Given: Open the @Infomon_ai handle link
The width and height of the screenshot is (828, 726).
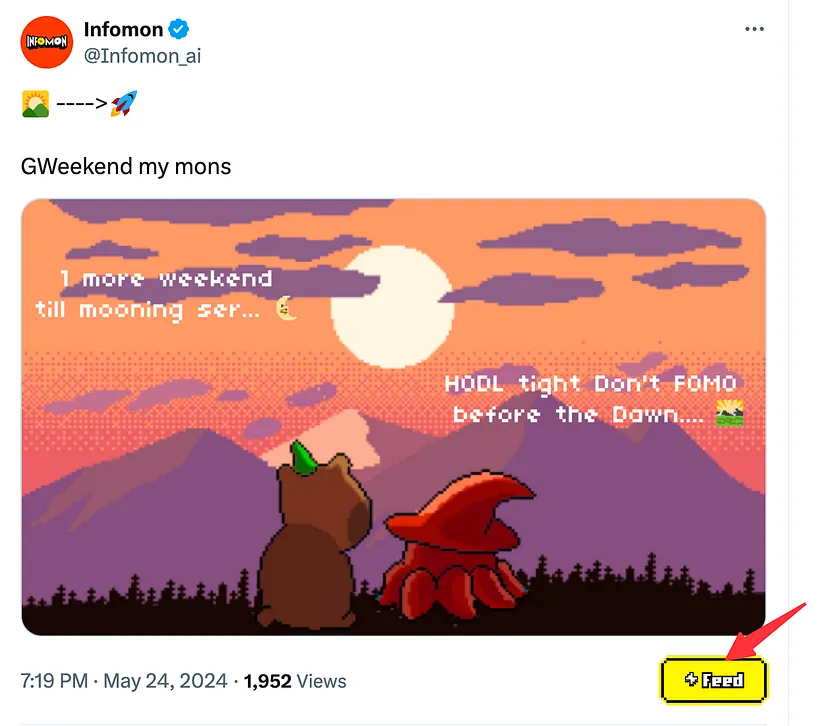Looking at the screenshot, I should click(143, 56).
